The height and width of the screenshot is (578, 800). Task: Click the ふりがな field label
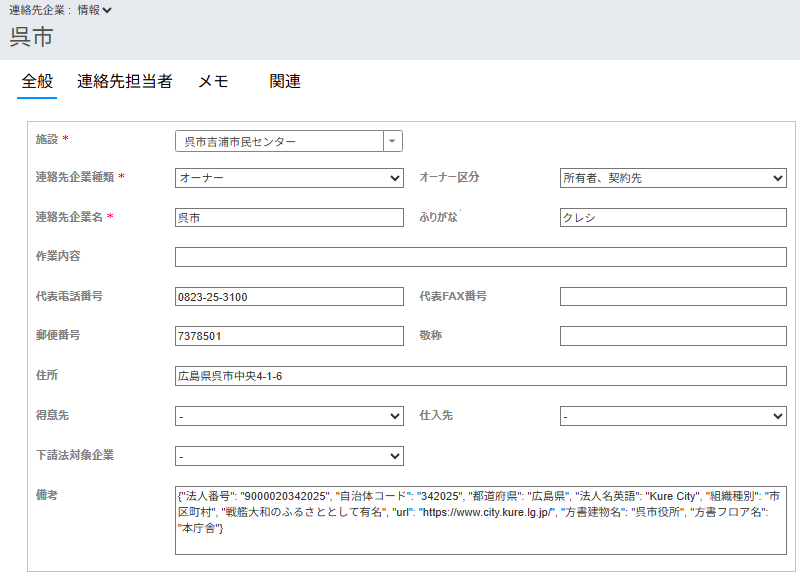click(x=438, y=217)
